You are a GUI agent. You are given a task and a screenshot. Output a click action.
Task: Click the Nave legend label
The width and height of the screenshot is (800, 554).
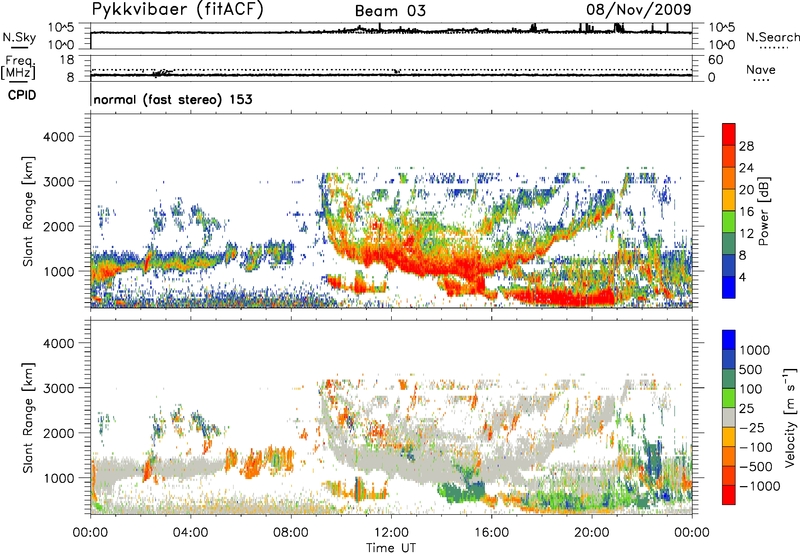[x=761, y=69]
